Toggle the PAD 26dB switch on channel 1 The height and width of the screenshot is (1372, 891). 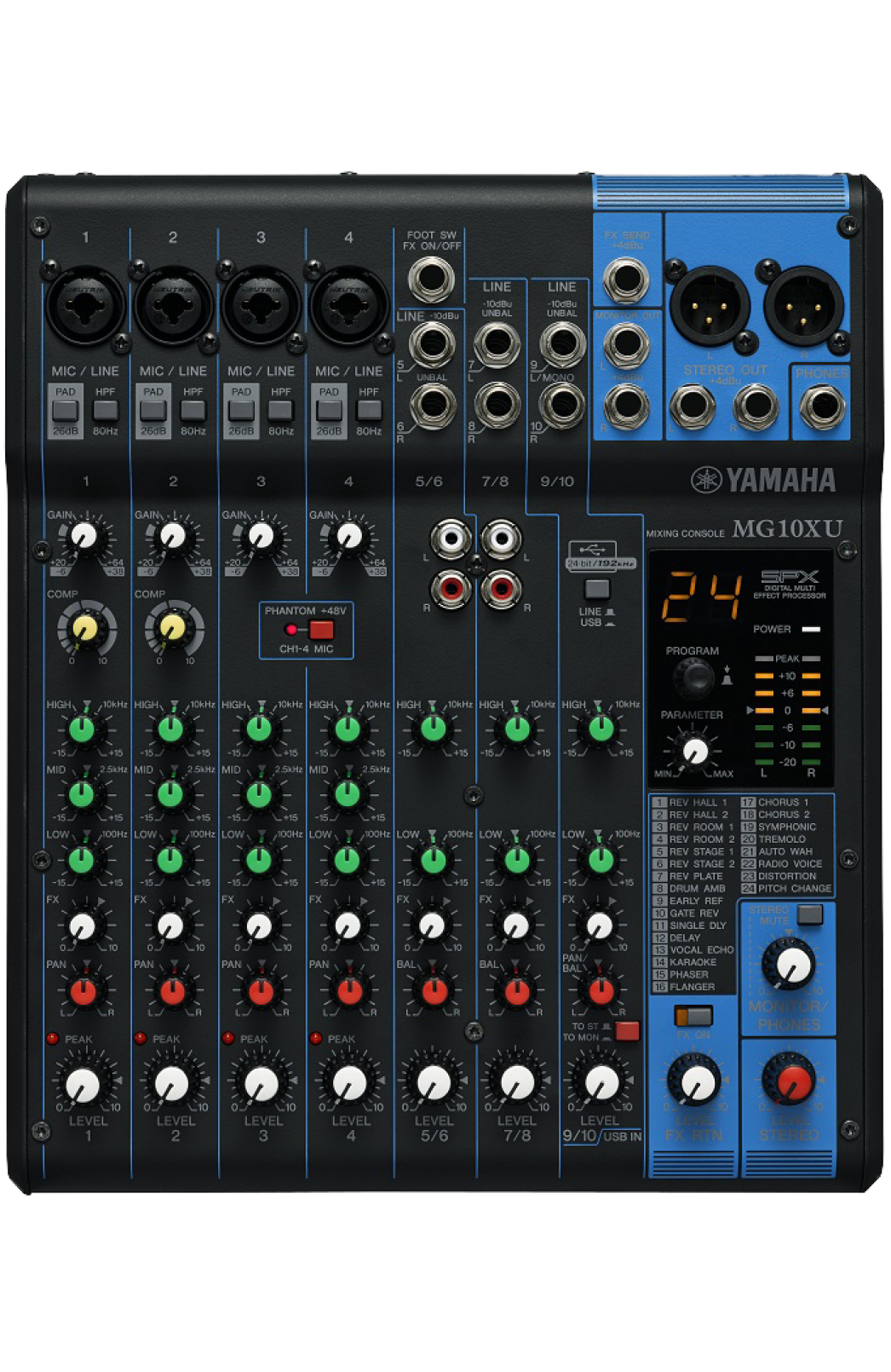66,411
